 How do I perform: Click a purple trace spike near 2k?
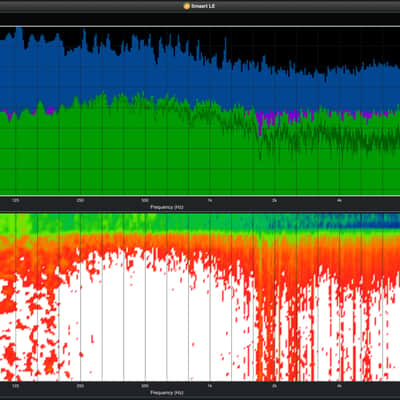click(260, 121)
